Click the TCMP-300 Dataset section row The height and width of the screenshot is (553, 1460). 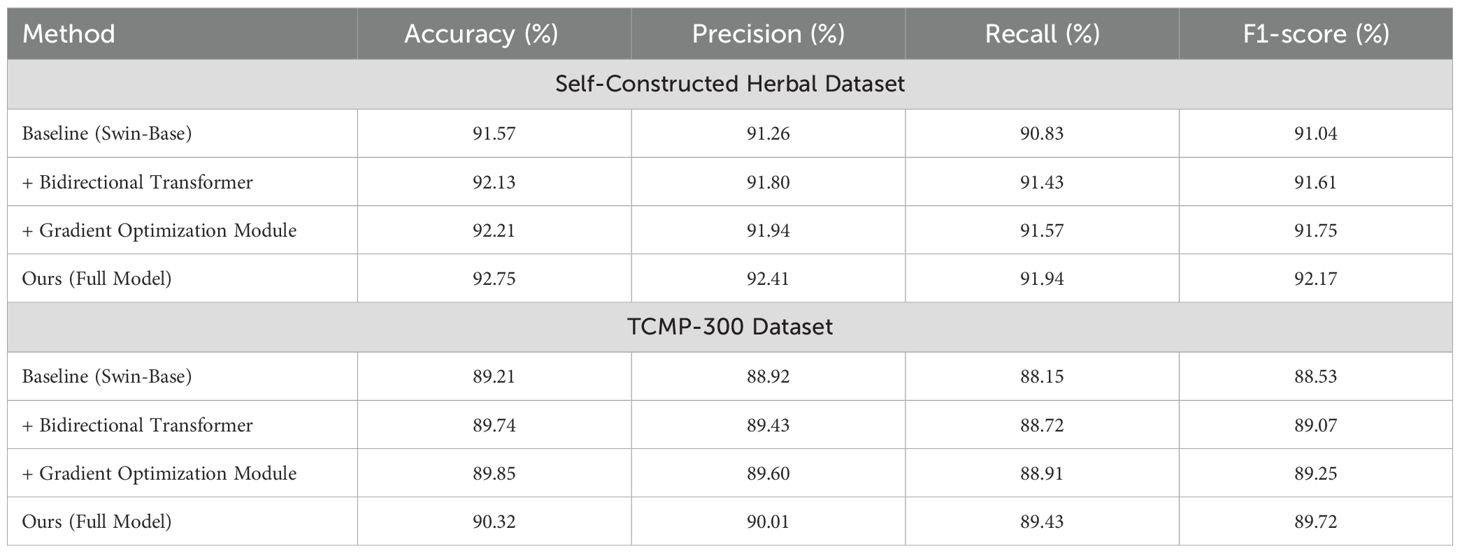pos(730,327)
